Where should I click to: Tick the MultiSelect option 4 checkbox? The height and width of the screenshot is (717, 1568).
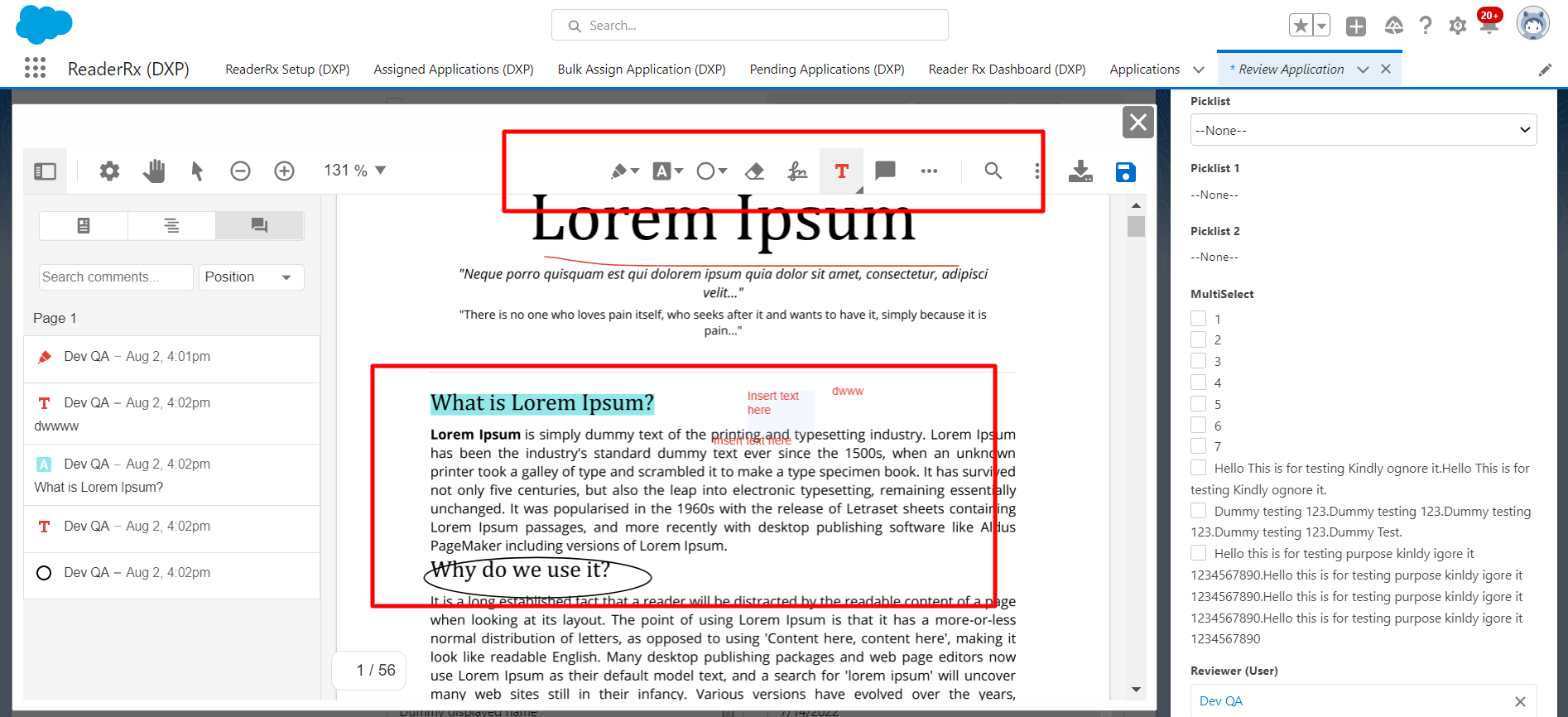coord(1198,383)
